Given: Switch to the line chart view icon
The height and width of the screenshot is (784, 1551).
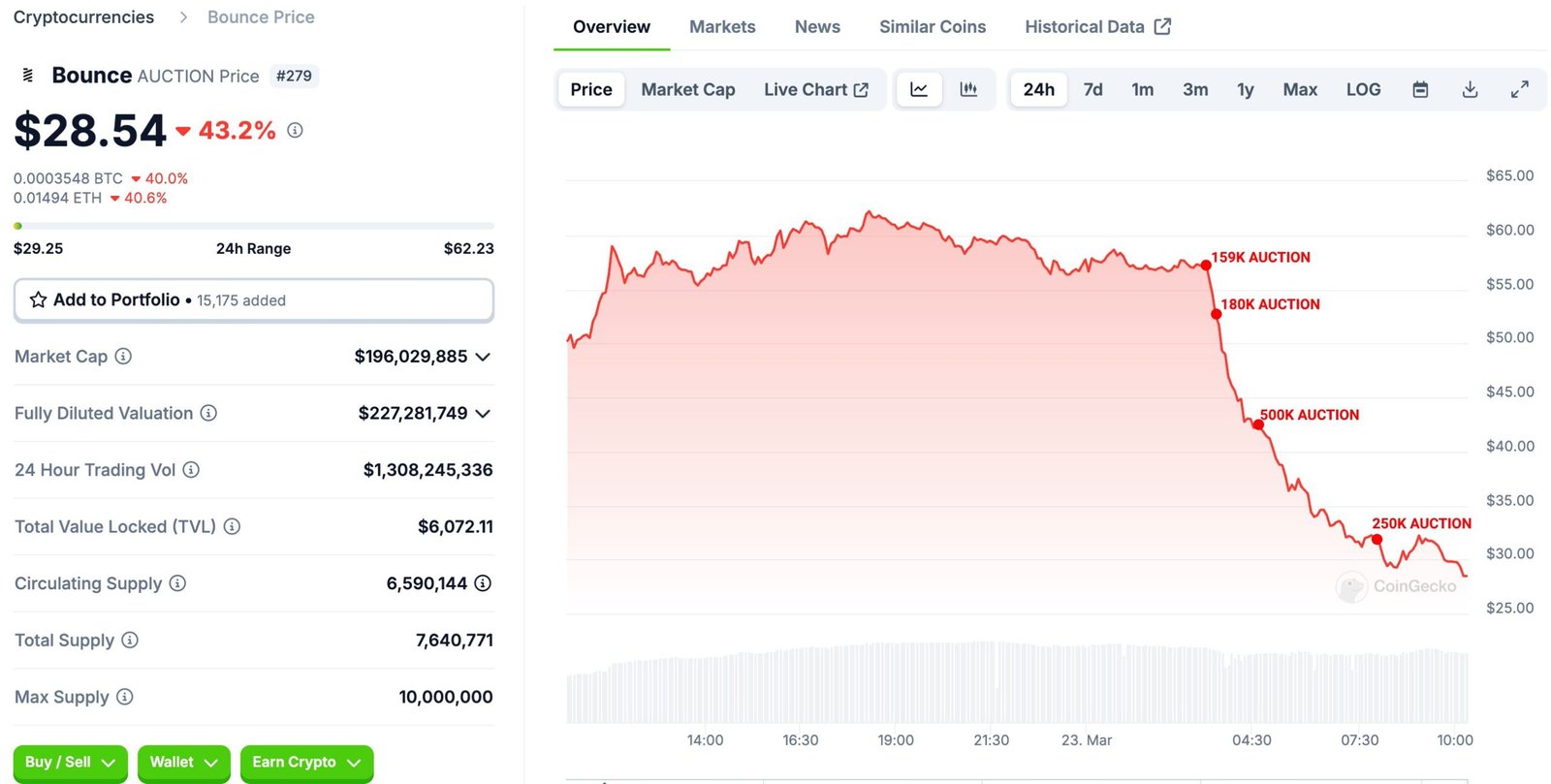Looking at the screenshot, I should point(918,90).
